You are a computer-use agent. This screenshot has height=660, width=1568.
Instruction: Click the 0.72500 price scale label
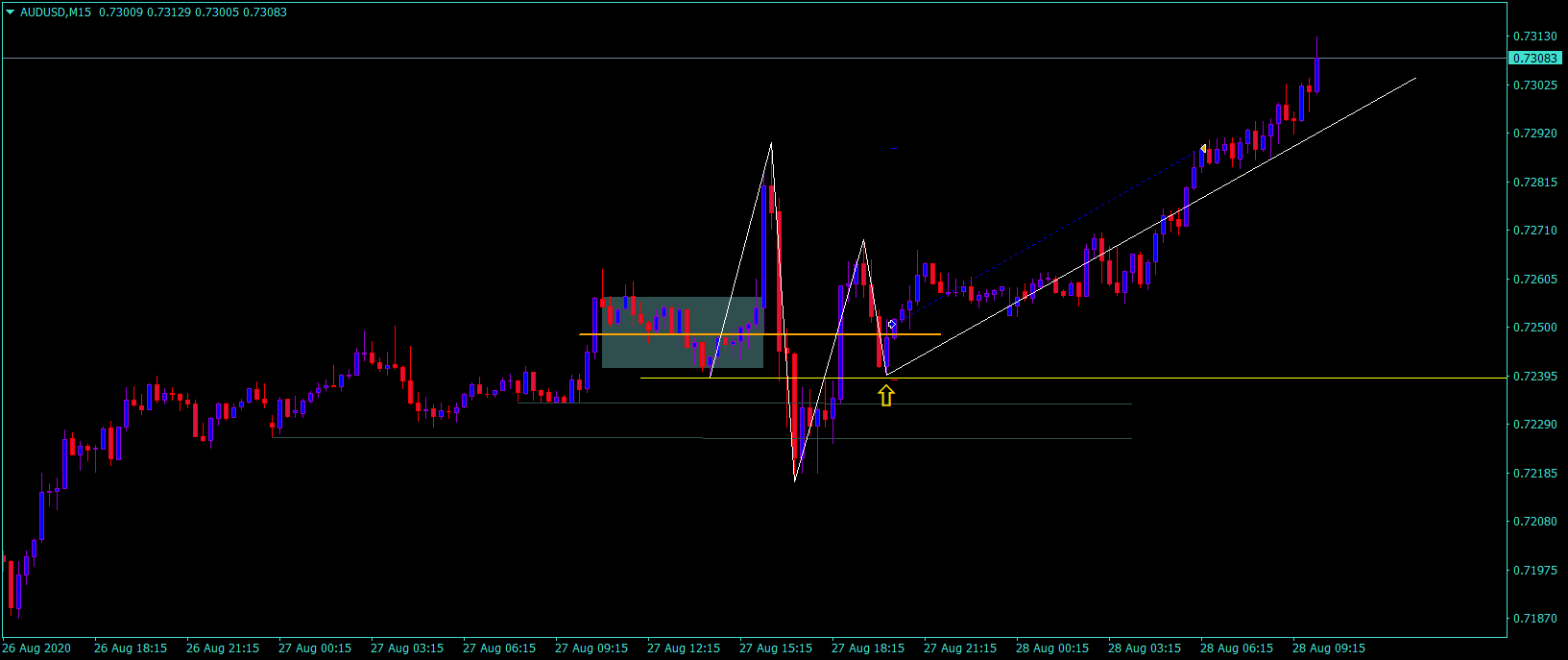click(x=1534, y=328)
